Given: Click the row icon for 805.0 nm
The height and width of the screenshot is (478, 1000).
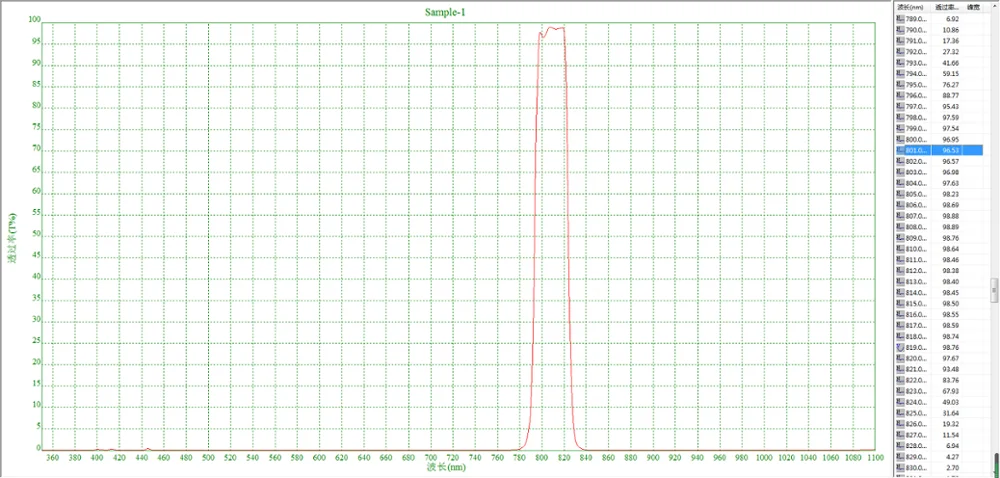Looking at the screenshot, I should [x=901, y=194].
